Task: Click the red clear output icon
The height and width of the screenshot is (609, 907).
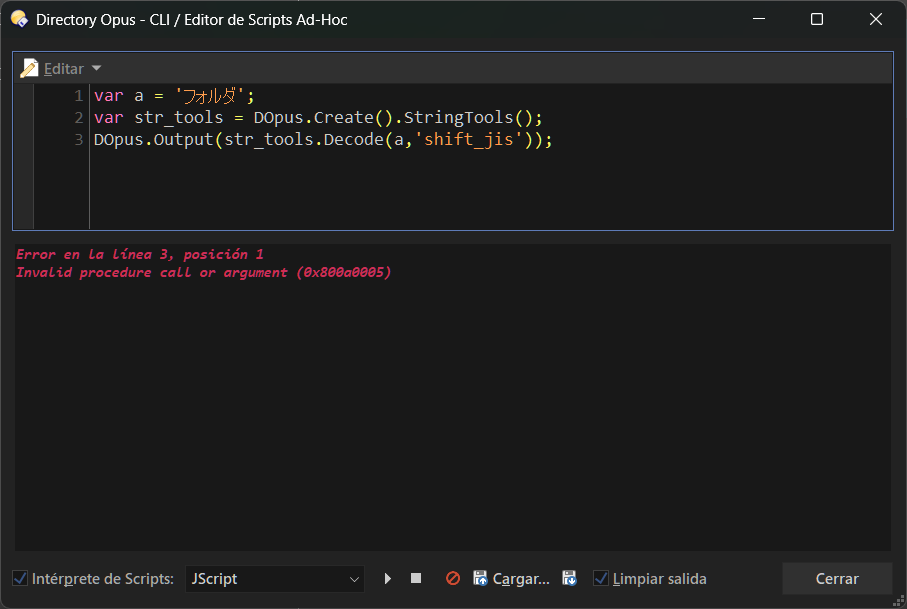Action: tap(453, 578)
